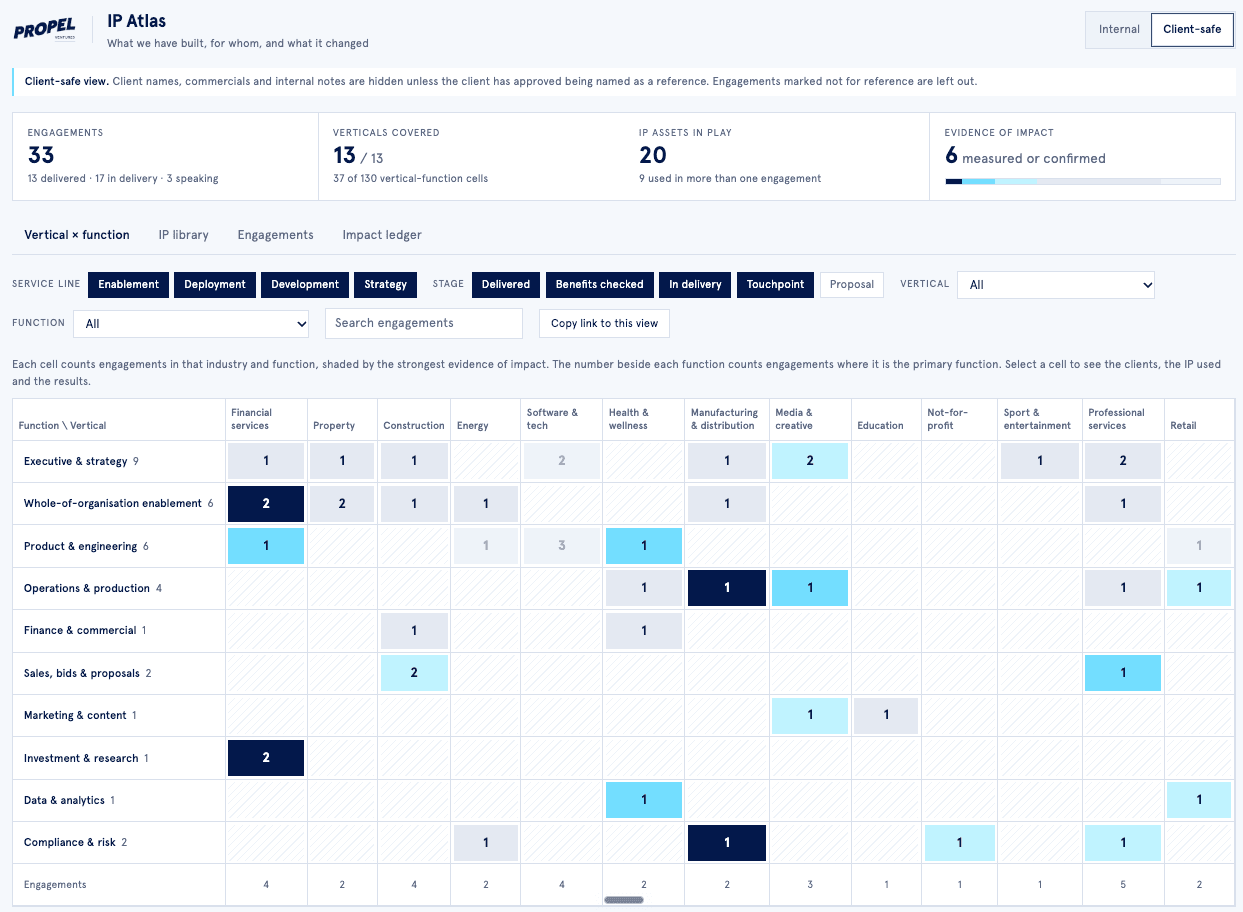The image size is (1243, 912).
Task: Select Executive & strategy × Sport & entertainment cell
Action: tap(1040, 461)
